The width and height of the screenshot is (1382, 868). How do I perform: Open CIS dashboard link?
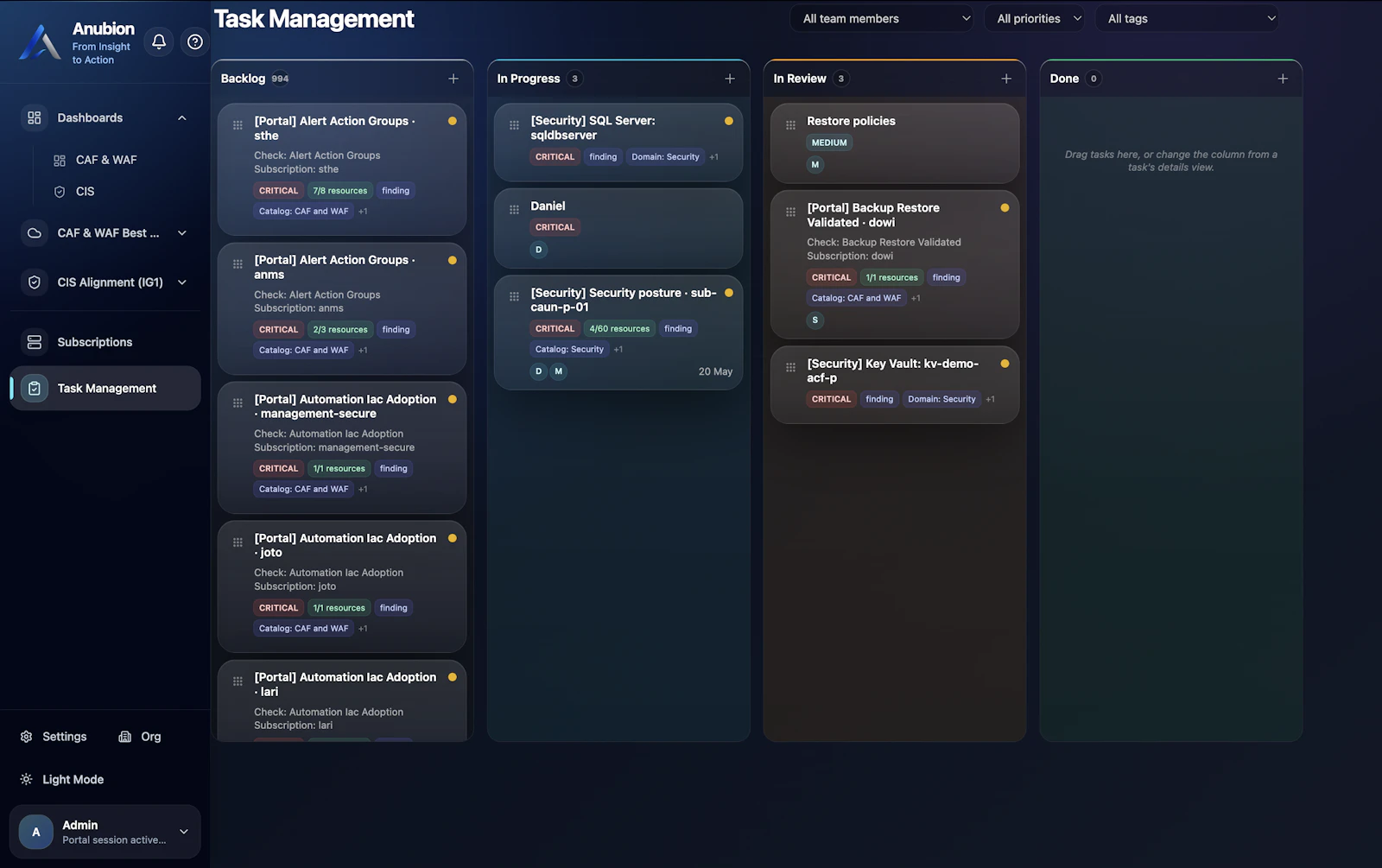pyautogui.click(x=86, y=192)
